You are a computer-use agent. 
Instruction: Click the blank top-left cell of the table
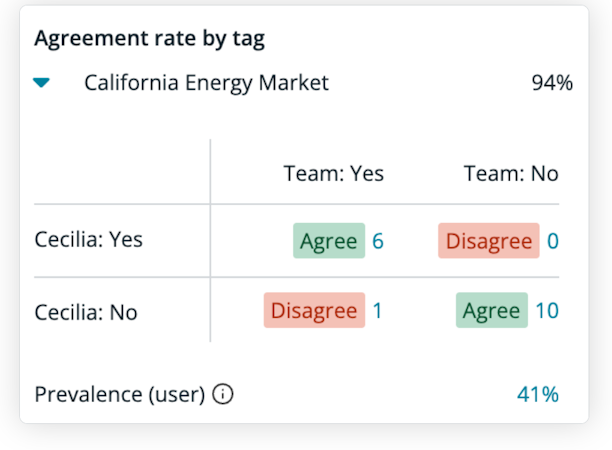coord(122,172)
